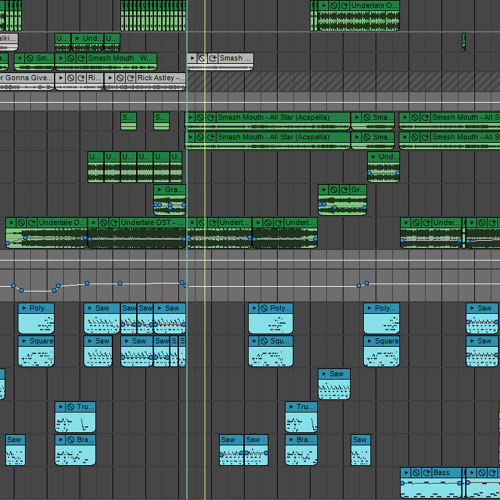Open clip menu arrow on the Gr... clip
Viewport: 500px width, 500px height.
(324, 190)
